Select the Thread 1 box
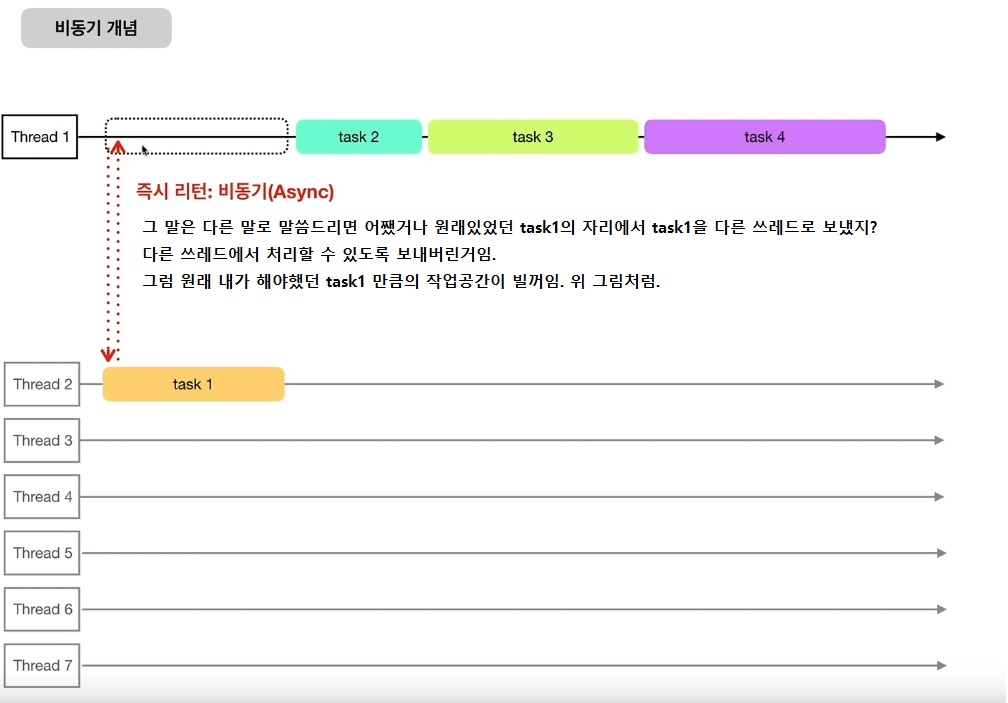 point(41,137)
